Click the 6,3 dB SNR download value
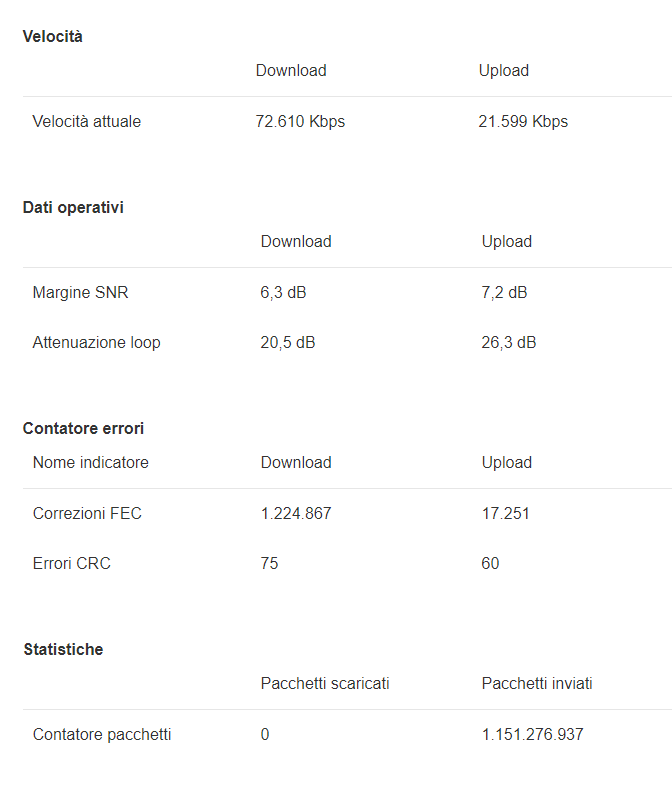Image resolution: width=672 pixels, height=800 pixels. pyautogui.click(x=283, y=293)
